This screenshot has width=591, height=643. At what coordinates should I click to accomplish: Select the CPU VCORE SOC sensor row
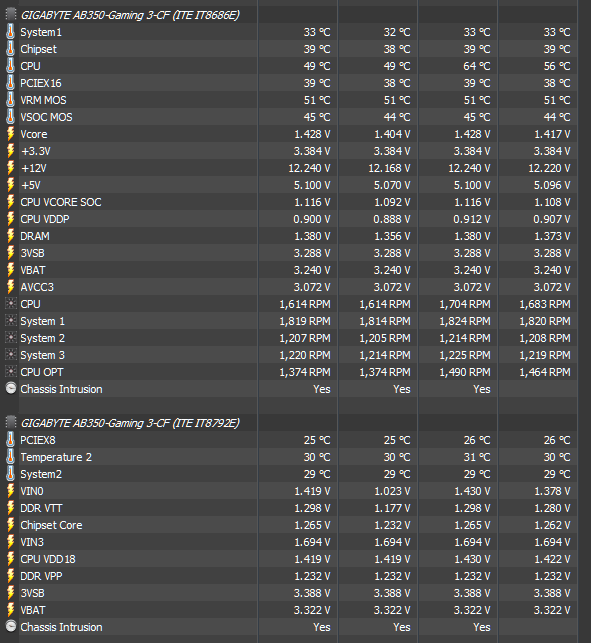pyautogui.click(x=291, y=202)
